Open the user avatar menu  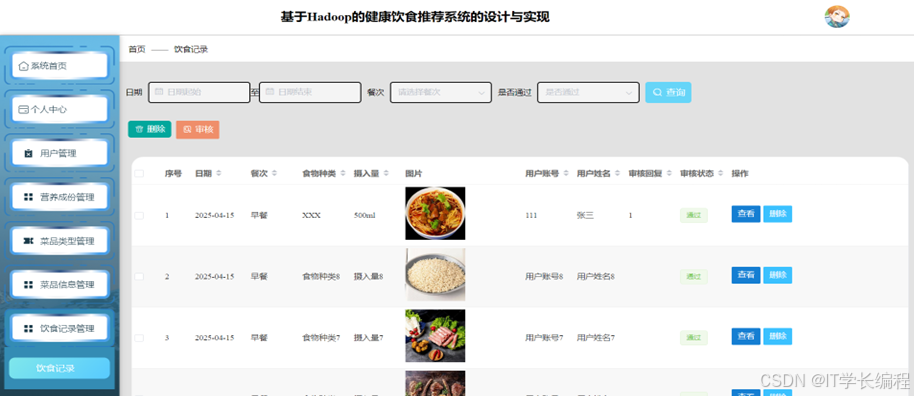point(836,17)
